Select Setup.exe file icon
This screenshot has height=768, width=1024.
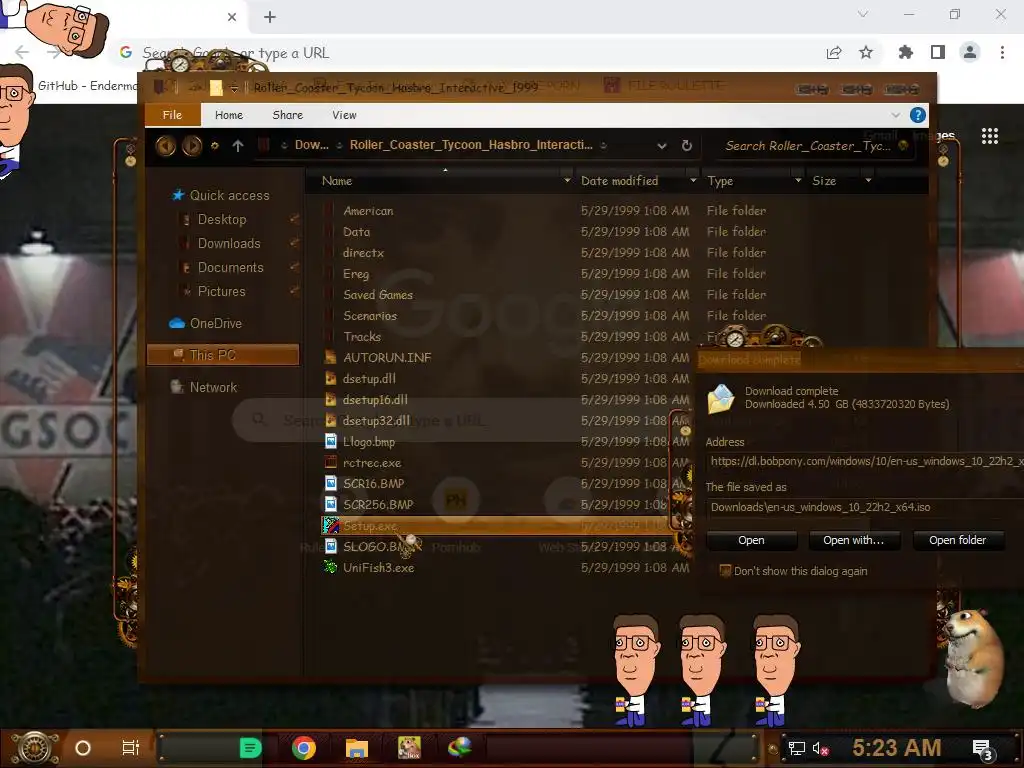[x=330, y=525]
